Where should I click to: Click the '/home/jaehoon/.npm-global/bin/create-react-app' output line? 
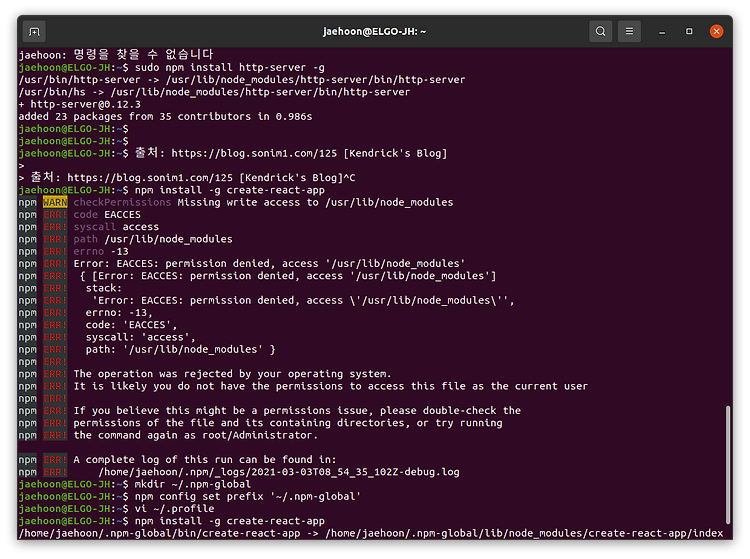(x=371, y=533)
